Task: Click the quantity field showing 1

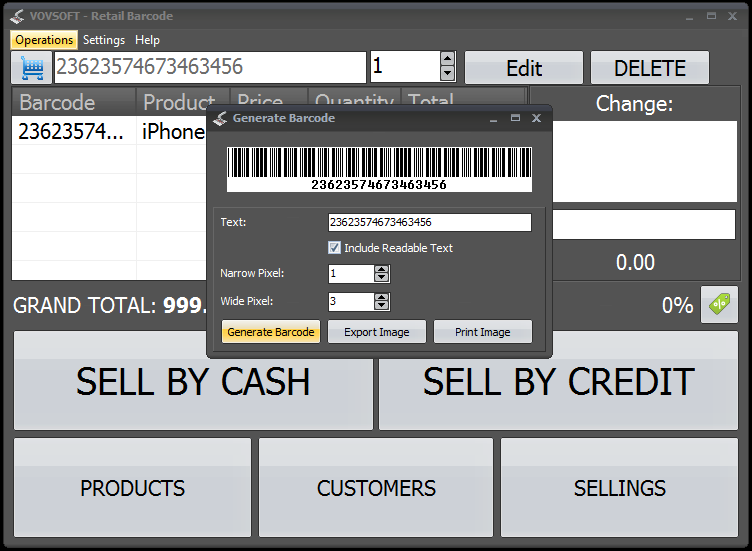Action: point(405,67)
